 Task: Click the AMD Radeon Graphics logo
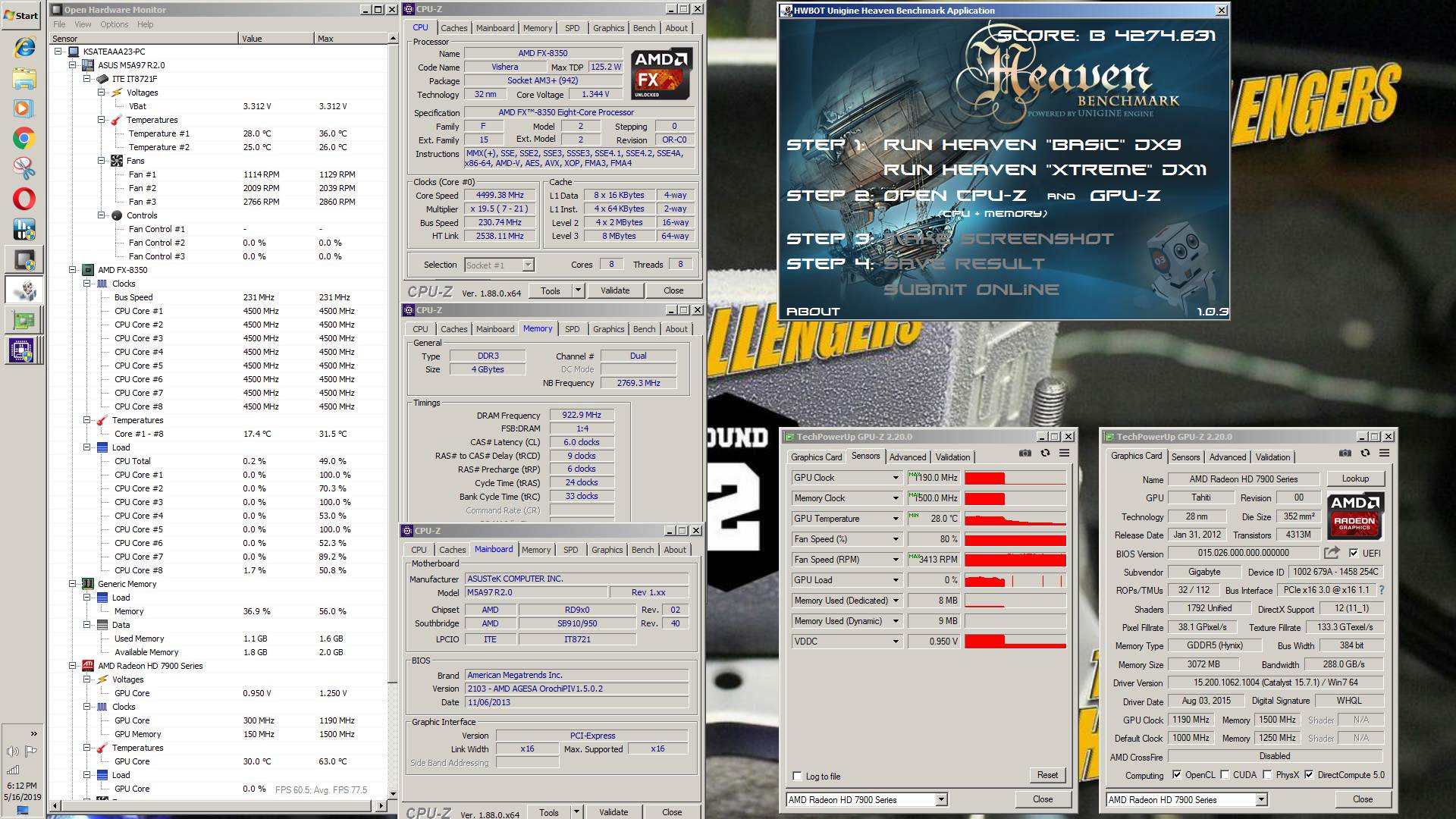[1355, 515]
